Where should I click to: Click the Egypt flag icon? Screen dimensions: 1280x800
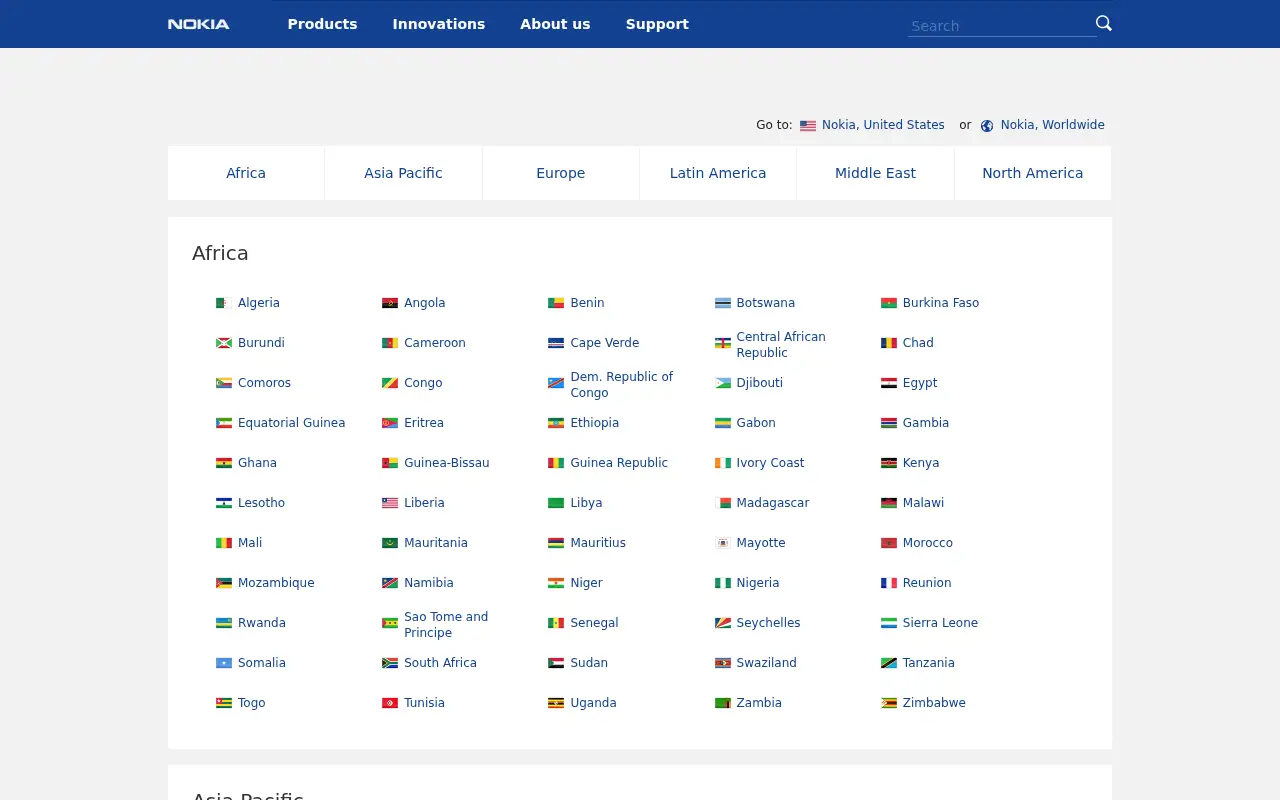889,383
